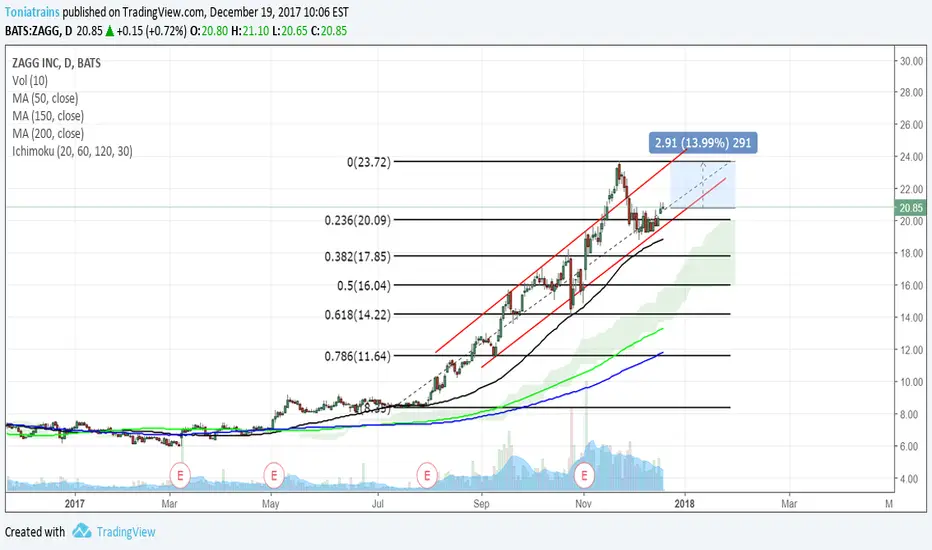Open the TradingView link beside Created with
This screenshot has width=932, height=550.
[126, 532]
